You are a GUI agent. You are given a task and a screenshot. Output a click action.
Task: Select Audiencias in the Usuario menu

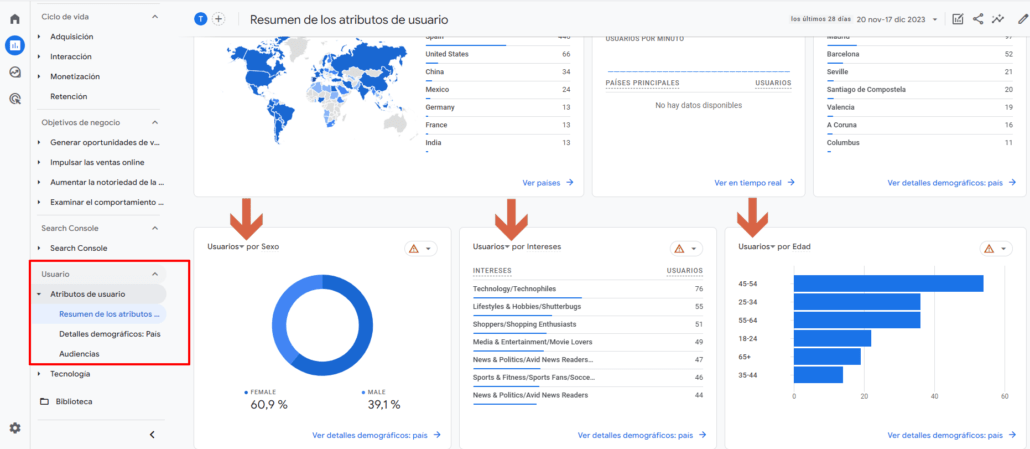tap(79, 353)
